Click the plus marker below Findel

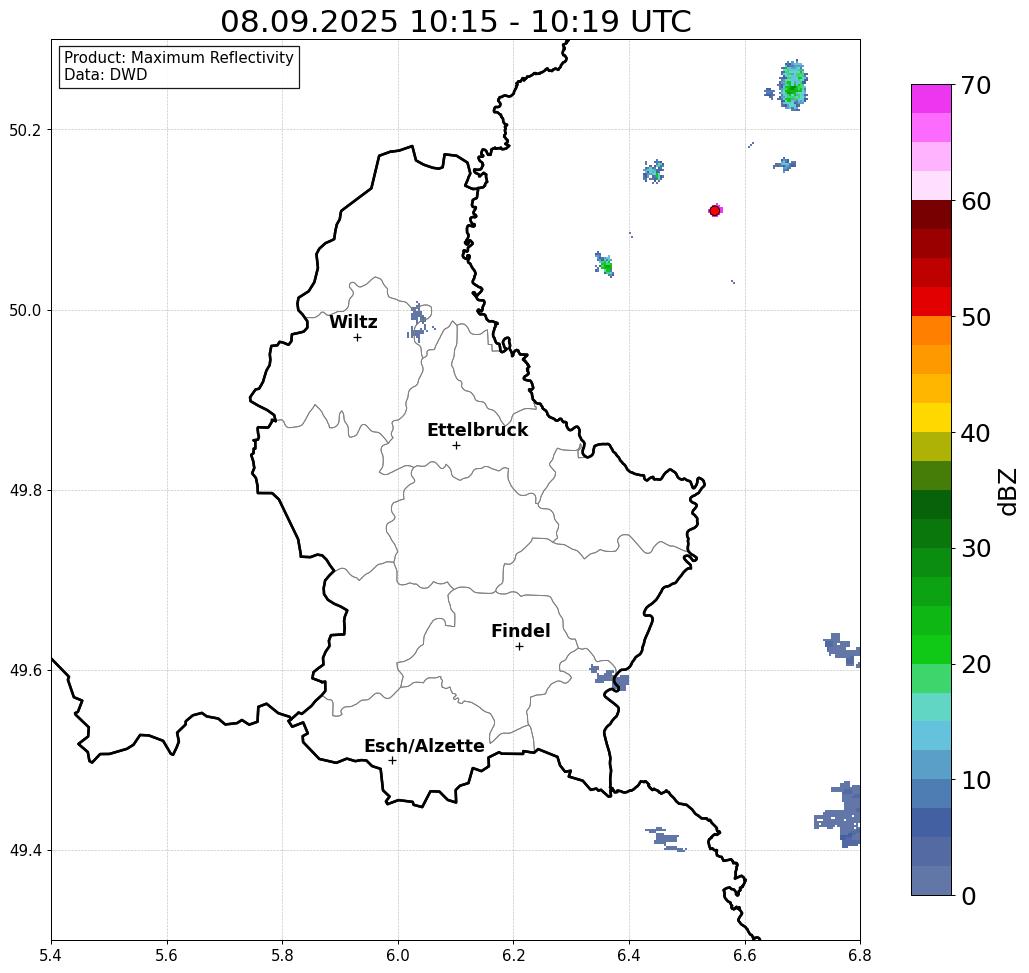coord(519,646)
